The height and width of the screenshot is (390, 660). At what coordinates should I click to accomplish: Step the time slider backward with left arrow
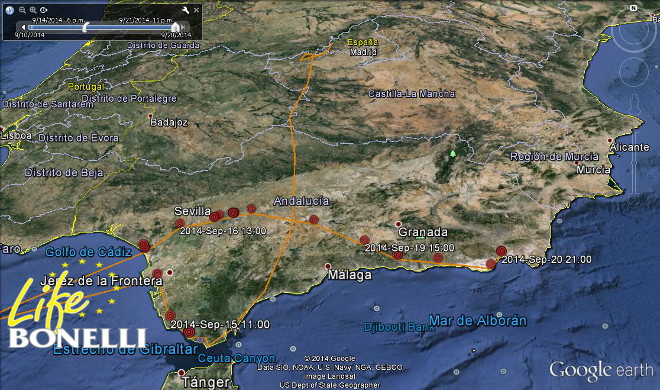(24, 27)
